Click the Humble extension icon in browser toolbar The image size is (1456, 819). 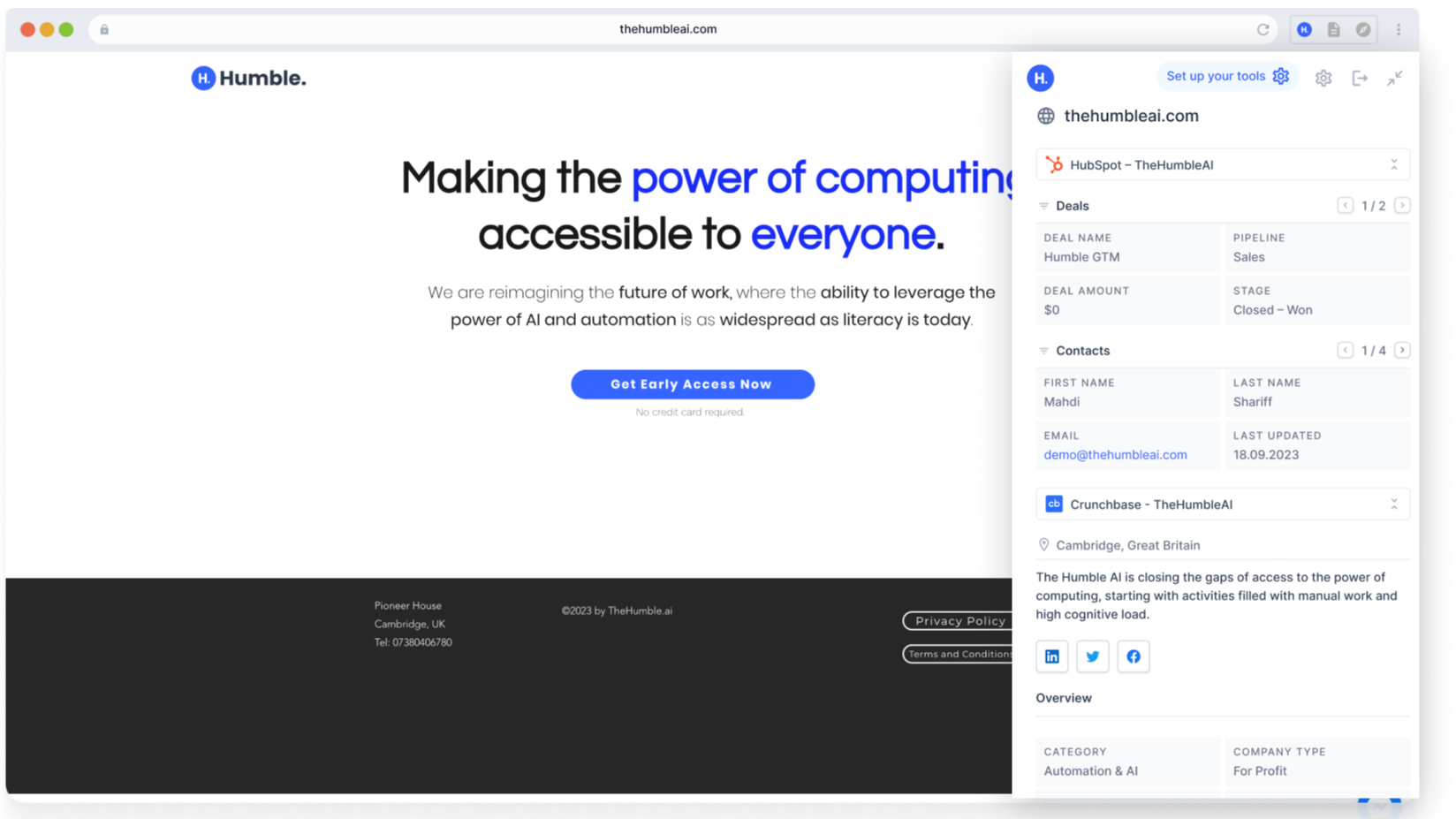coord(1304,29)
